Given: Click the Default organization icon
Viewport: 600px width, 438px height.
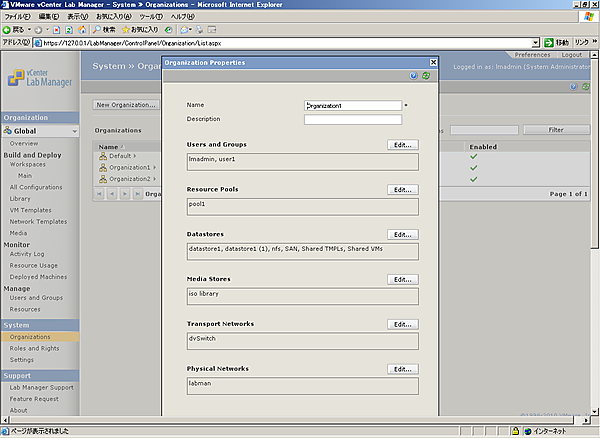Looking at the screenshot, I should (102, 156).
